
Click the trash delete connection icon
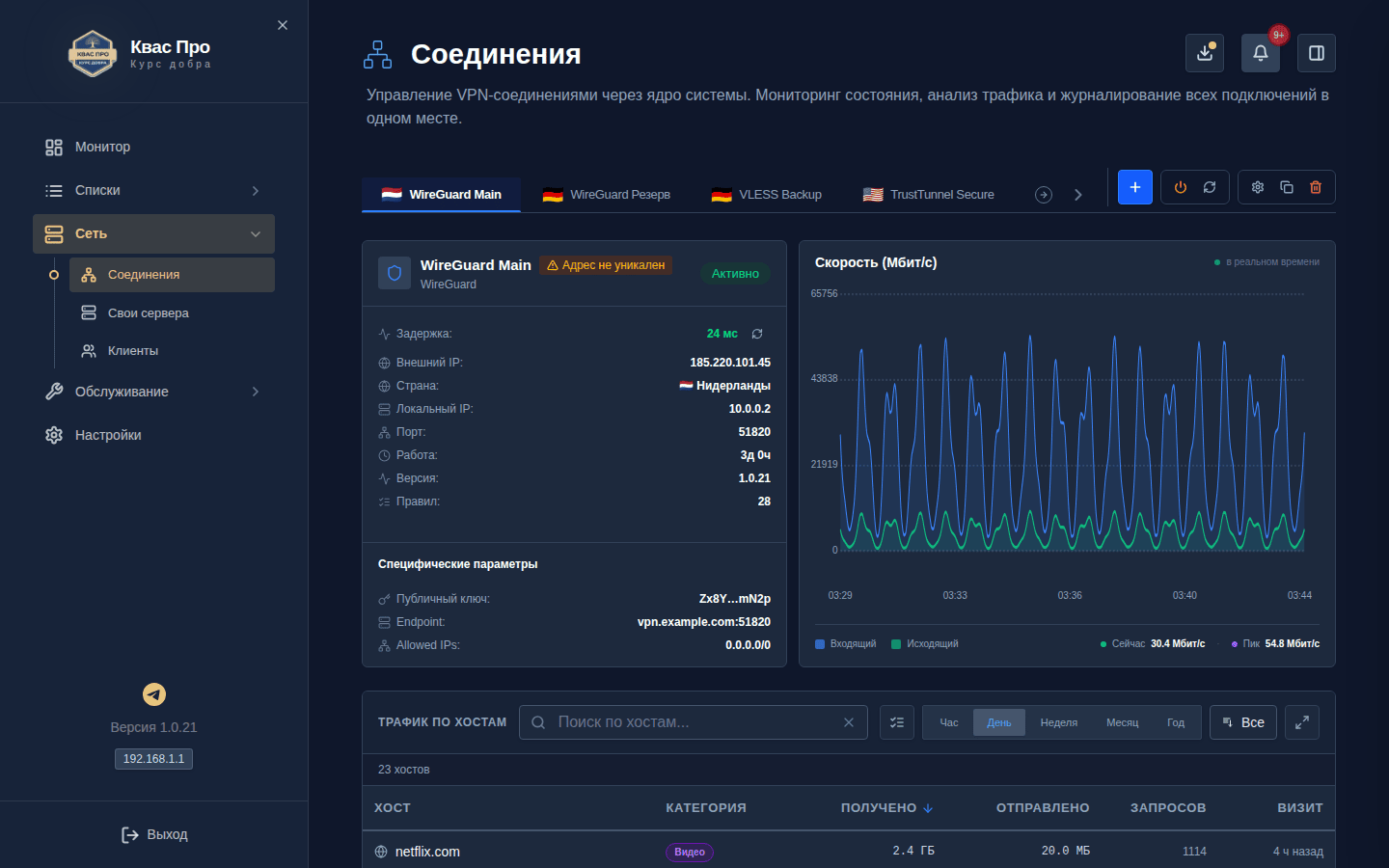(x=1316, y=187)
